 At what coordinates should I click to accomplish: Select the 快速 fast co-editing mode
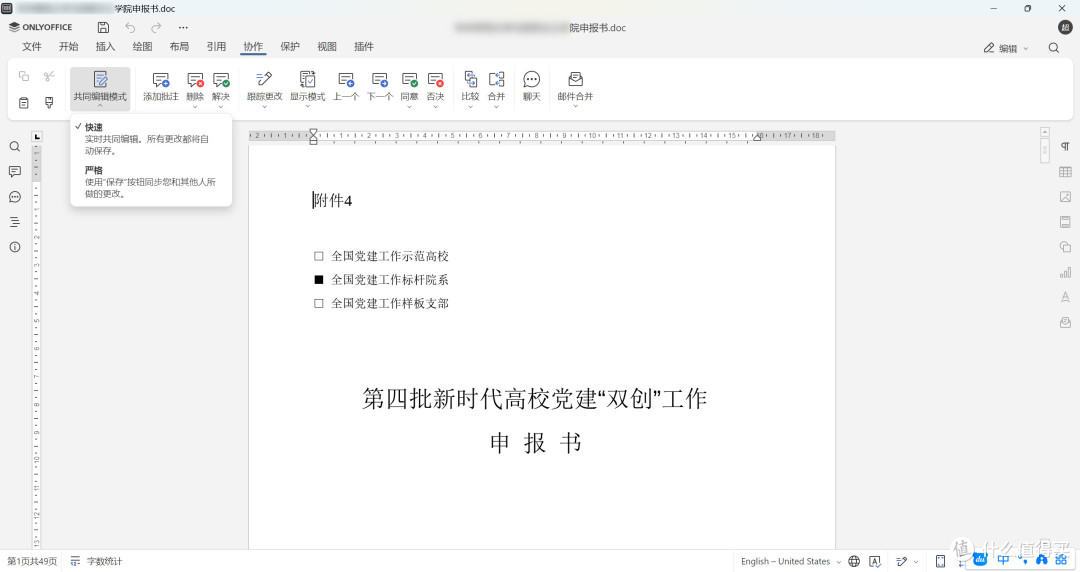point(151,138)
